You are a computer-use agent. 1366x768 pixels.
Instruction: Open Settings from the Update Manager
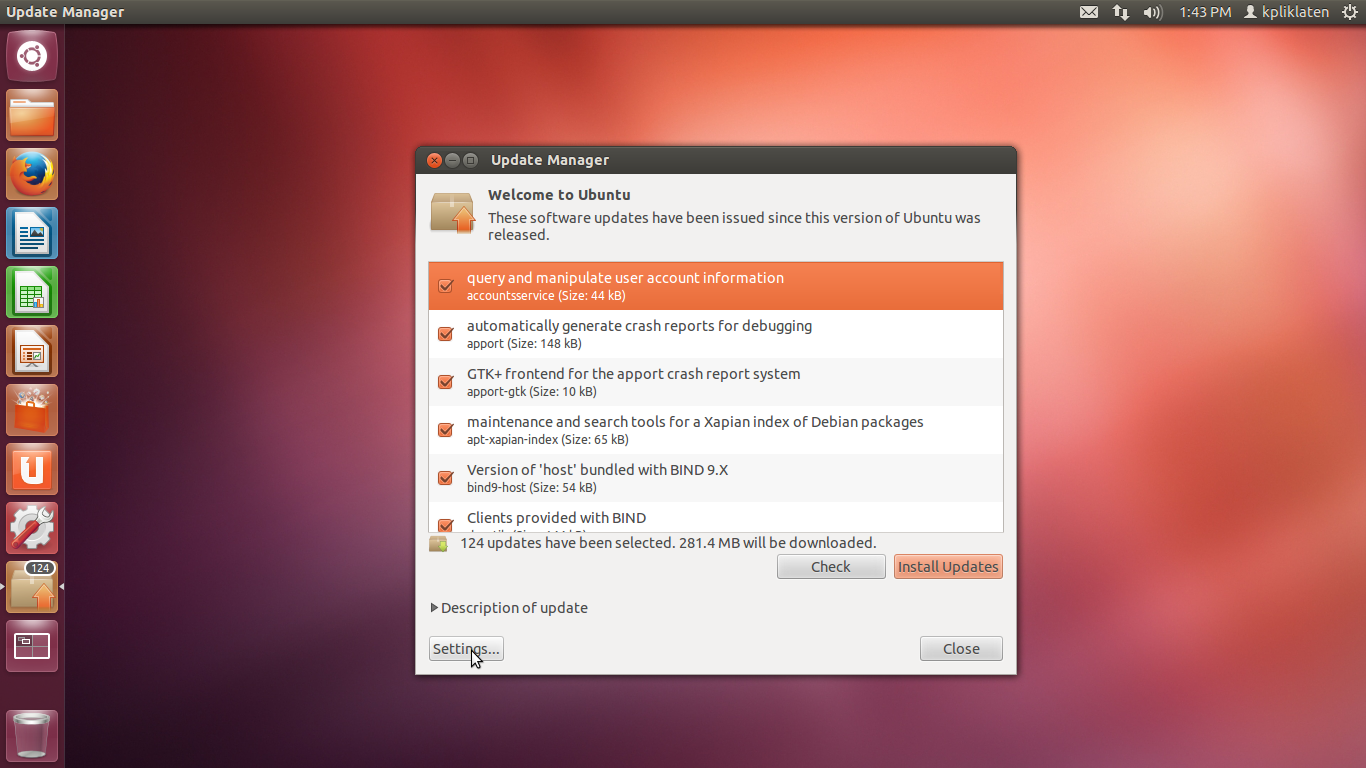(x=466, y=648)
